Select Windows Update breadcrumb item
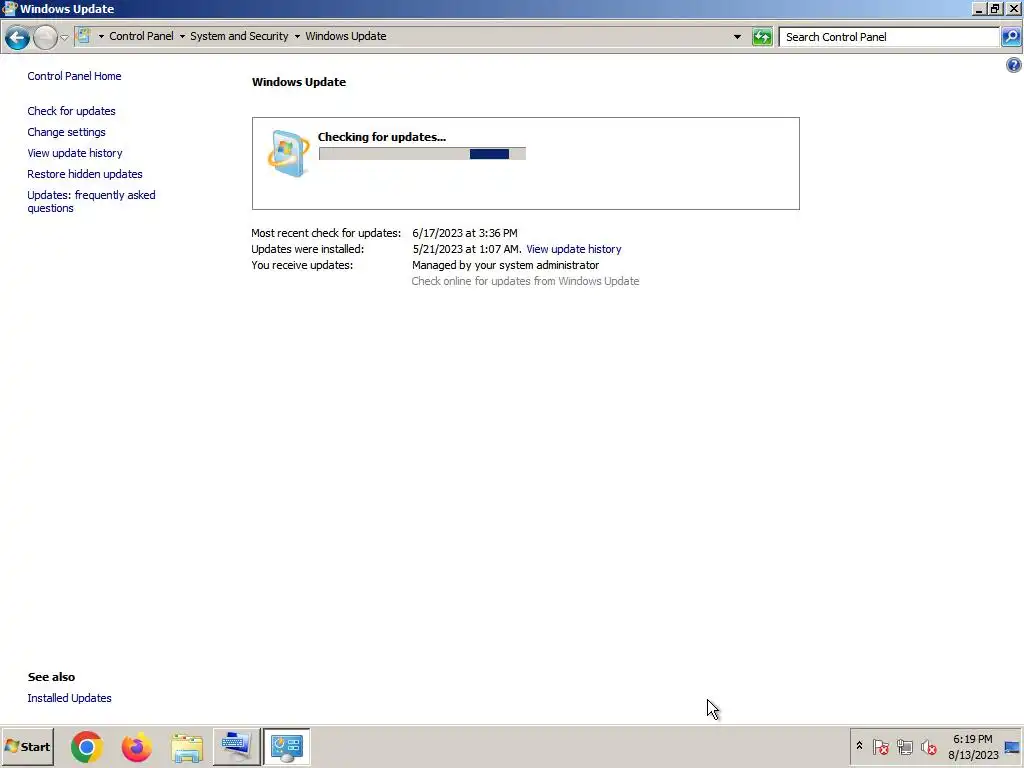 (x=345, y=37)
